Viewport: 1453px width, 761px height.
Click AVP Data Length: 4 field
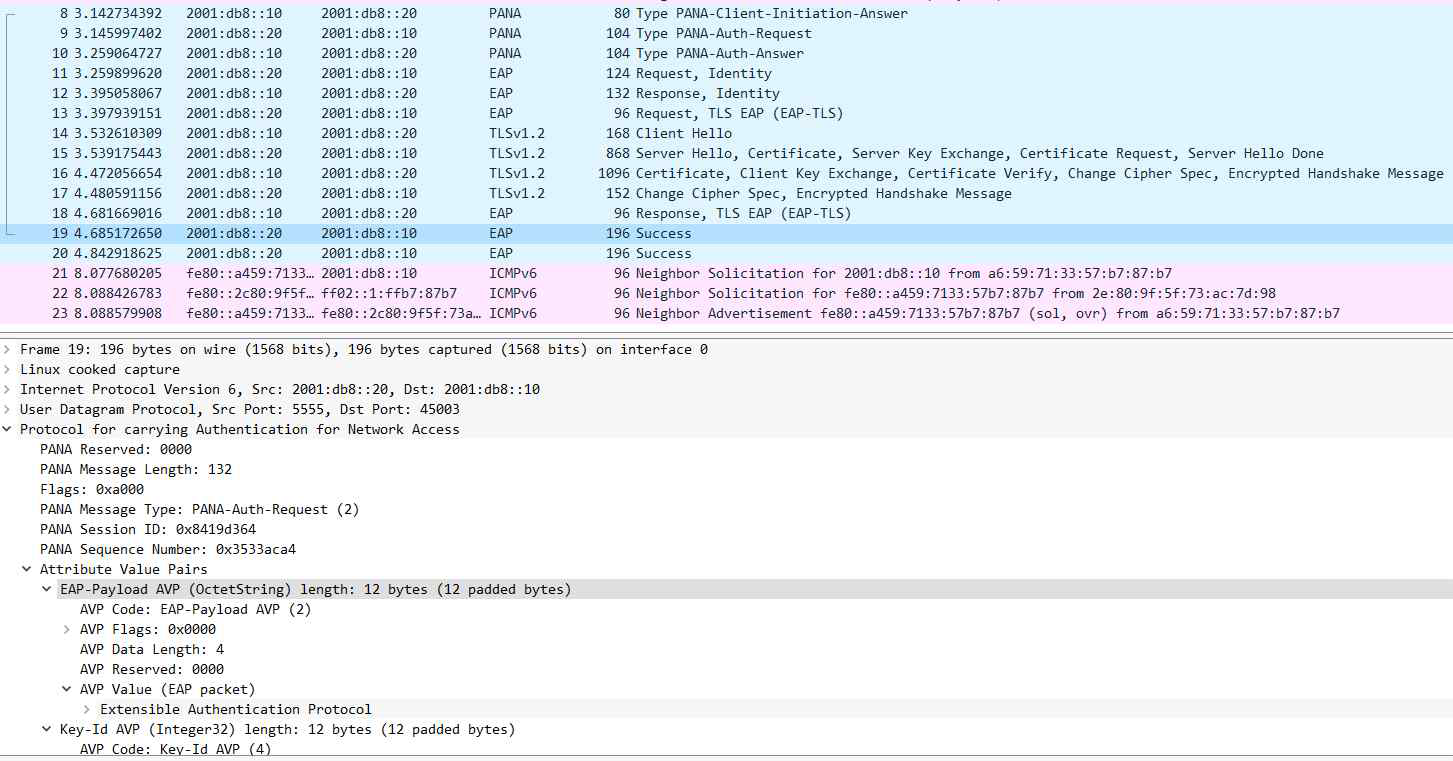(x=152, y=649)
